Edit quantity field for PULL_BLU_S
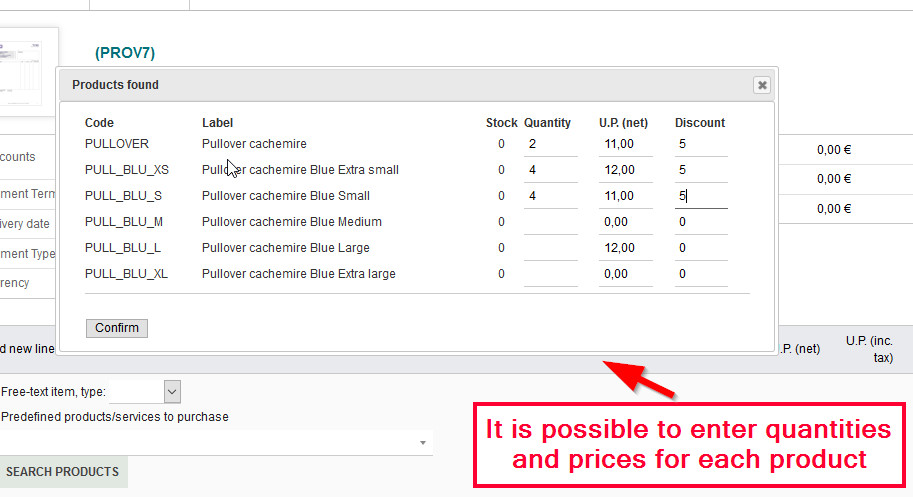Image resolution: width=913 pixels, height=497 pixels. [x=550, y=196]
